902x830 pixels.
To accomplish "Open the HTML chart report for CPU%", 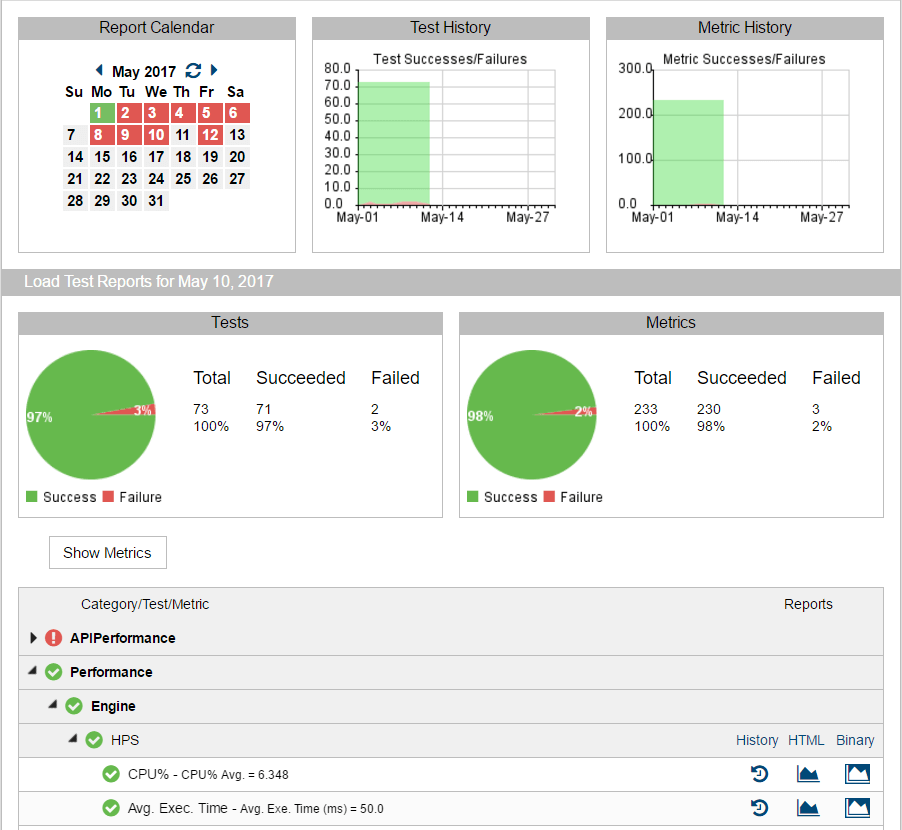I will click(x=808, y=773).
